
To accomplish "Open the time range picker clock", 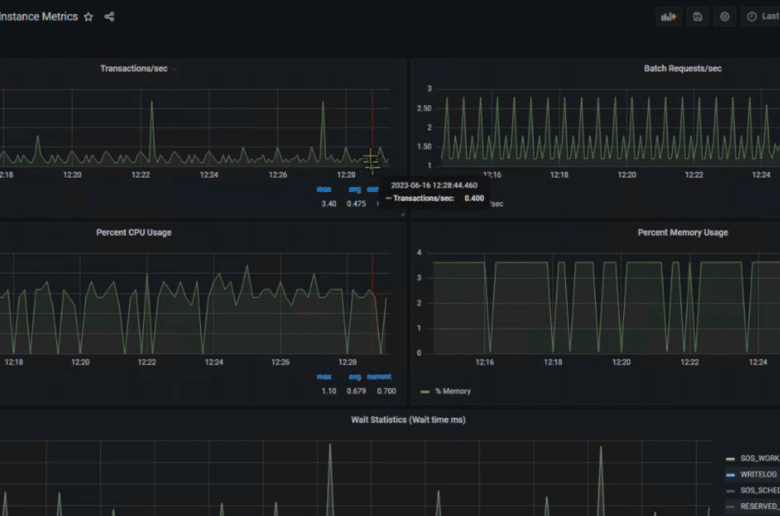I will coord(752,17).
